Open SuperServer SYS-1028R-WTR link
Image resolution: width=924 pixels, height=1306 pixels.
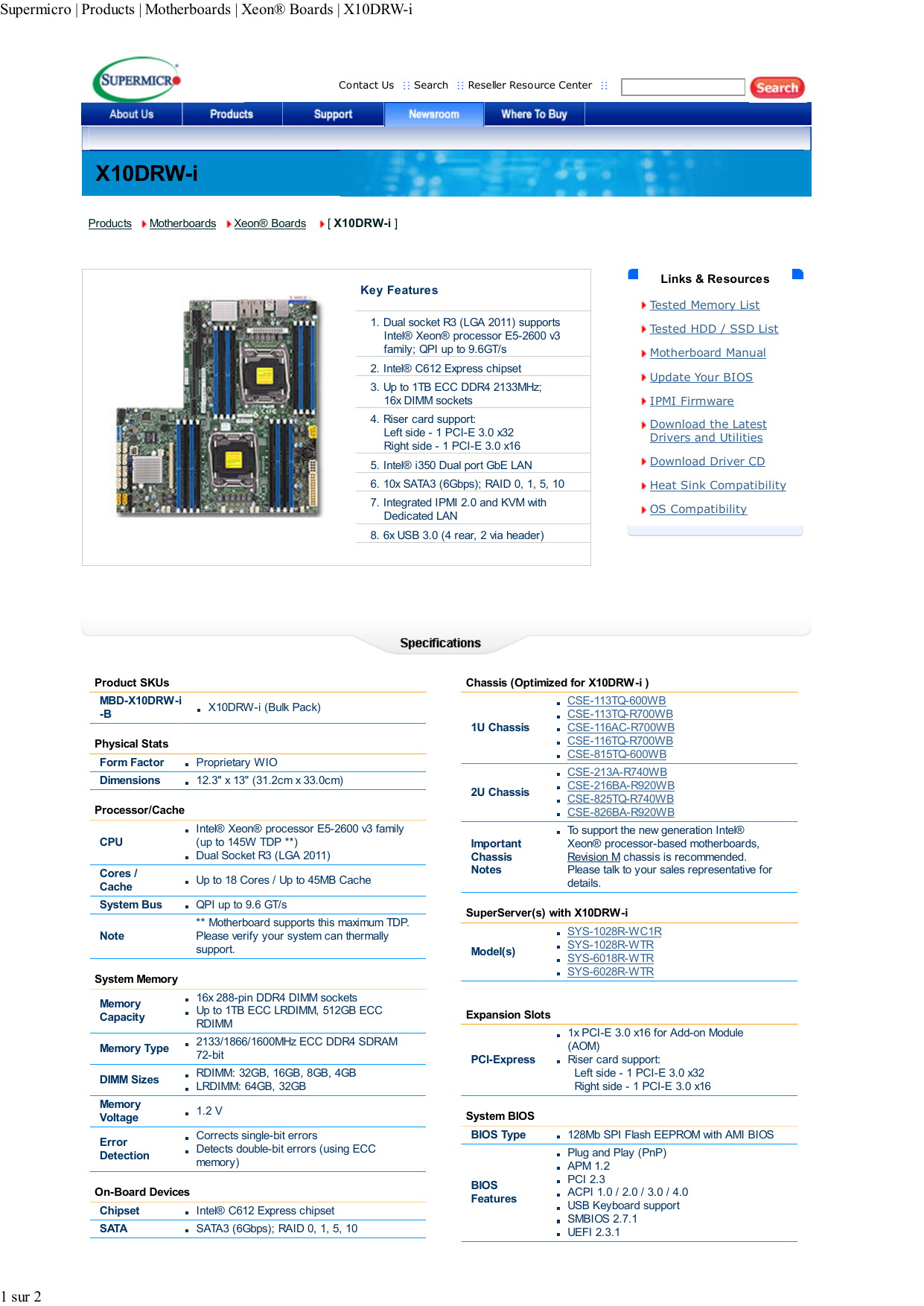pos(611,945)
